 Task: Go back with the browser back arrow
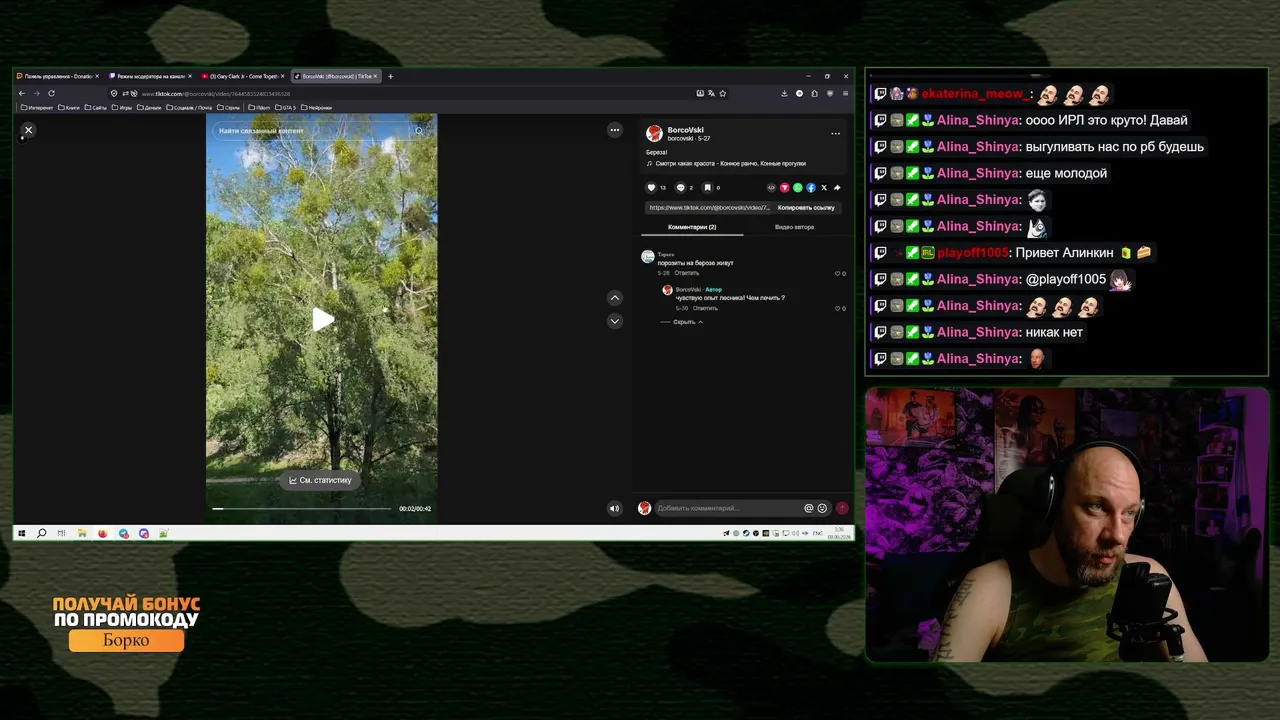pyautogui.click(x=22, y=93)
